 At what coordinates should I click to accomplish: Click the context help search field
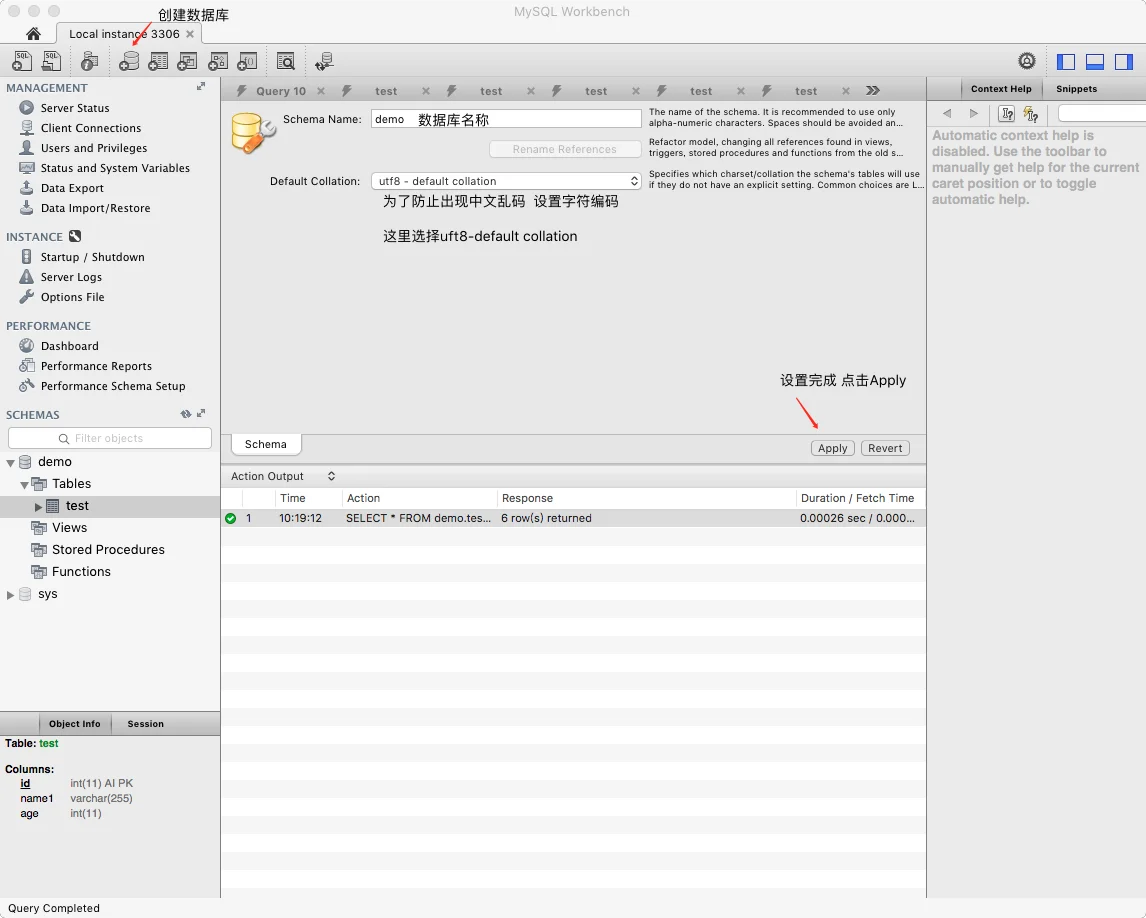1101,113
